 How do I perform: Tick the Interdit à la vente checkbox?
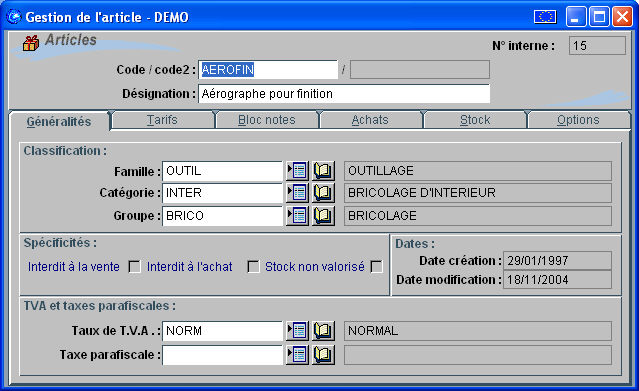click(134, 267)
